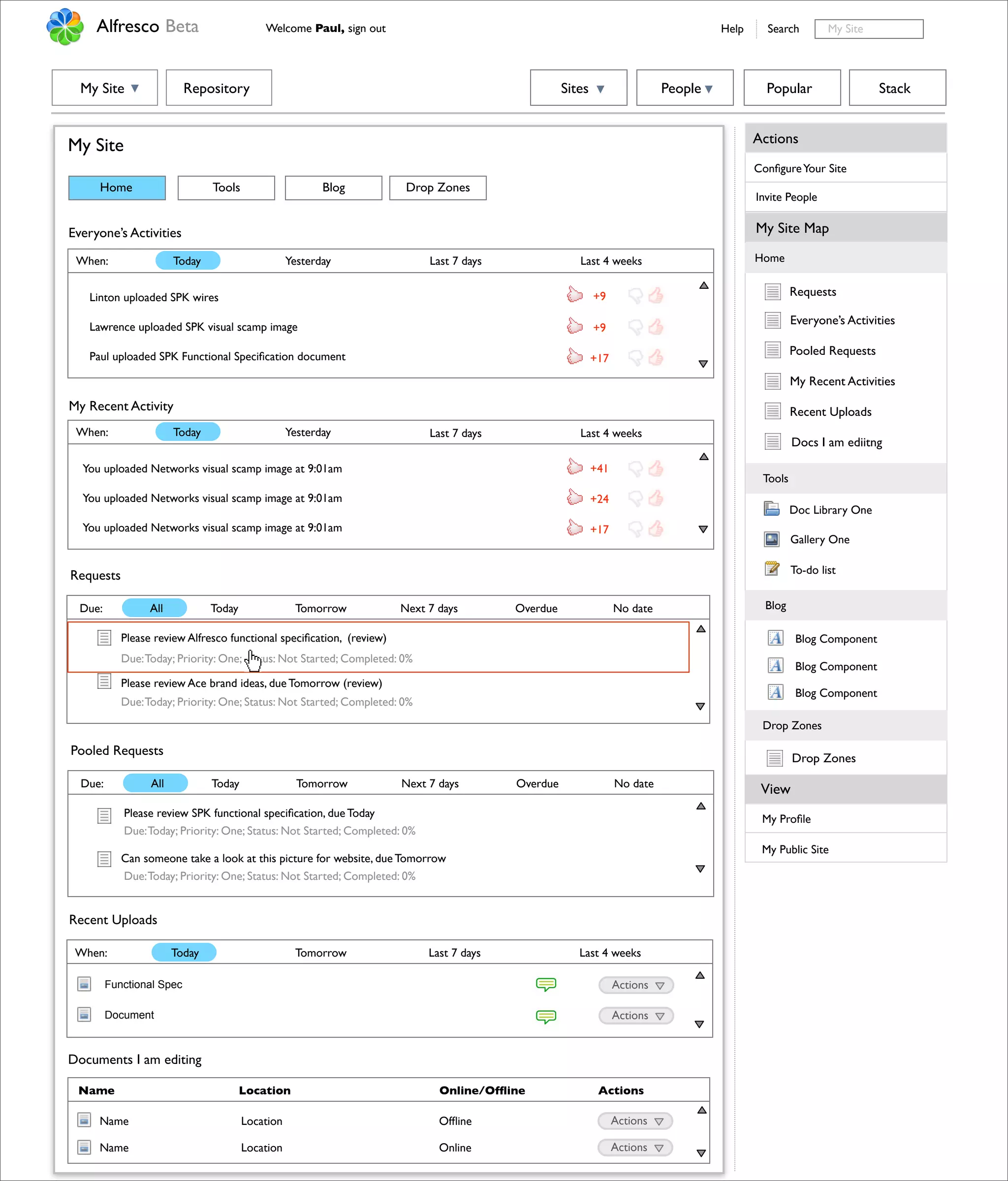Click page icon beside Requests in site map
The height and width of the screenshot is (1181, 1008).
point(773,292)
